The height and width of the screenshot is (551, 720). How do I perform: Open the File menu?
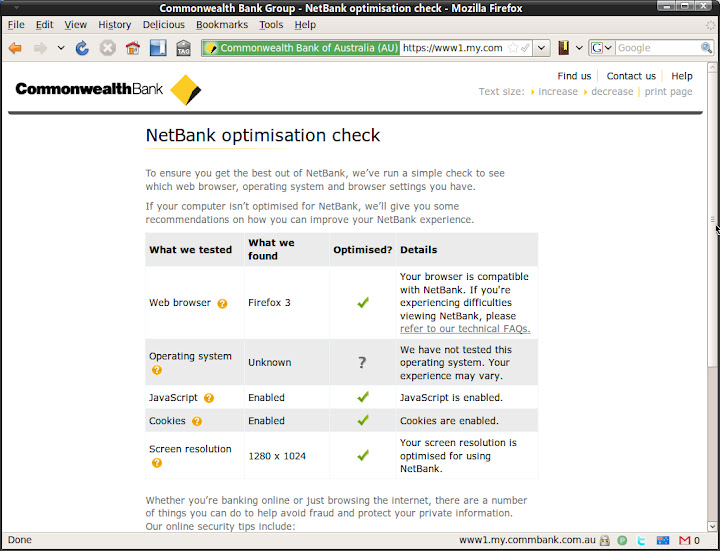16,25
